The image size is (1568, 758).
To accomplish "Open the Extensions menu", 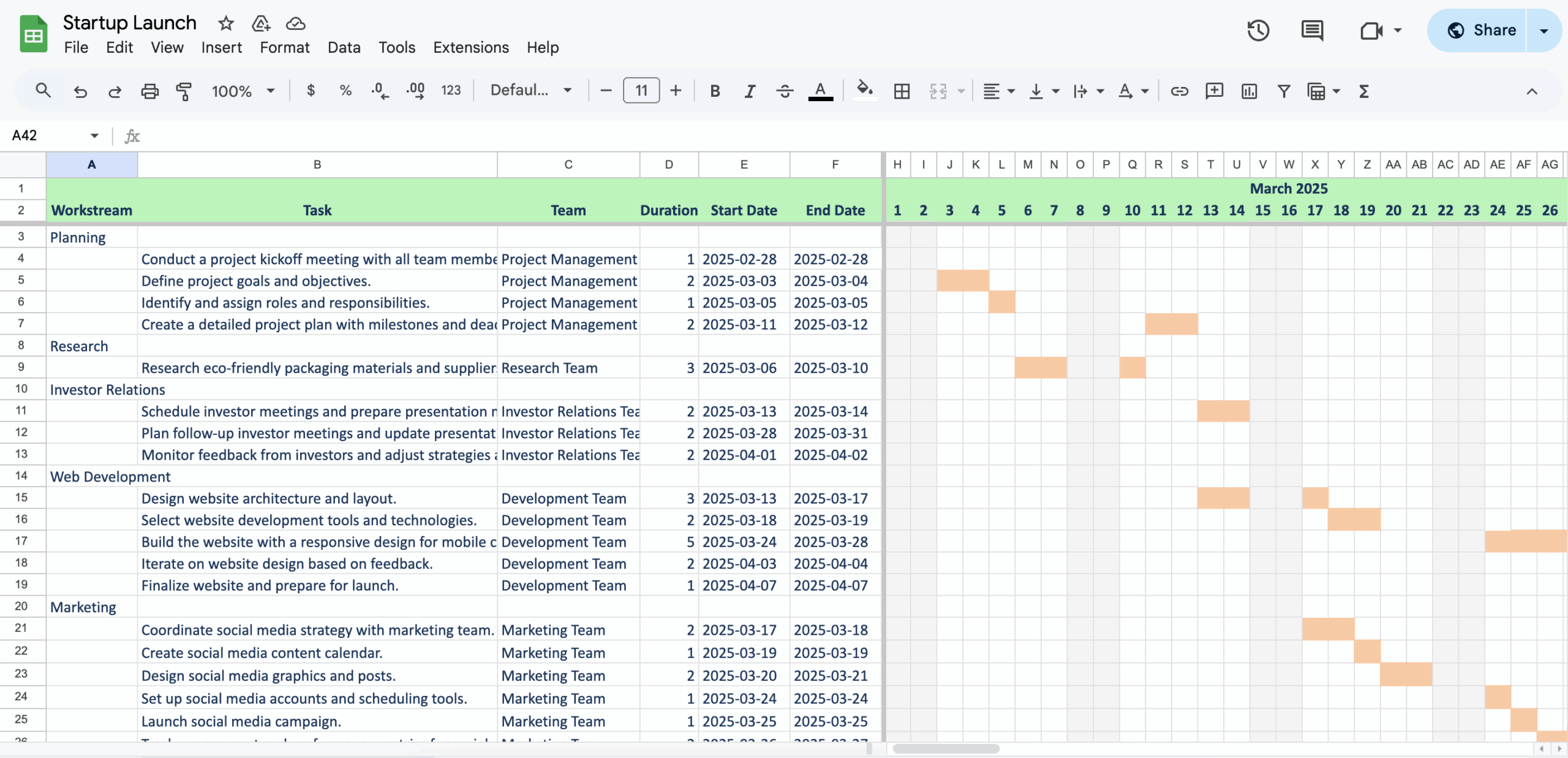I will [x=470, y=47].
